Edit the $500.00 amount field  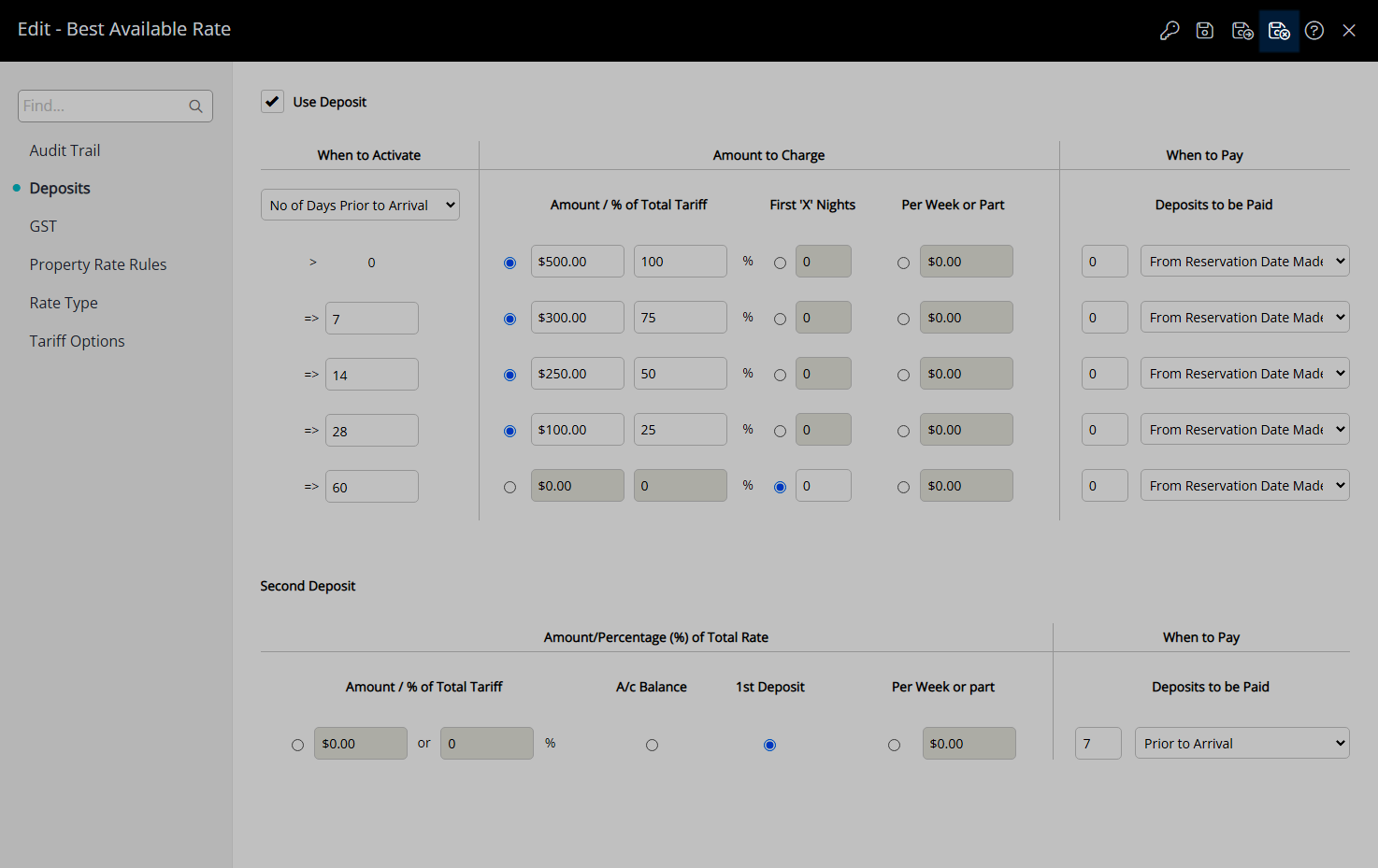point(578,261)
